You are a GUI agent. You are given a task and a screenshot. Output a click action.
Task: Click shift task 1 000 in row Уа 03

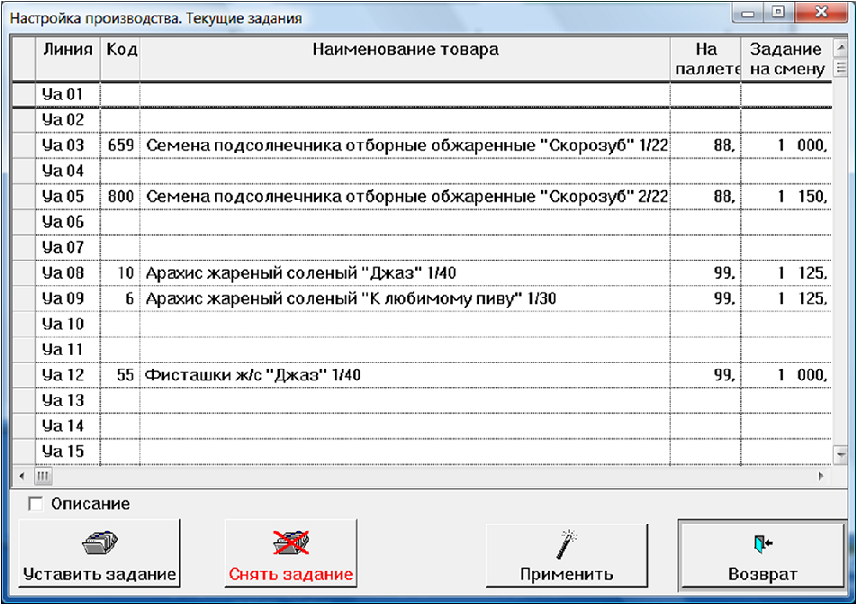(802, 145)
